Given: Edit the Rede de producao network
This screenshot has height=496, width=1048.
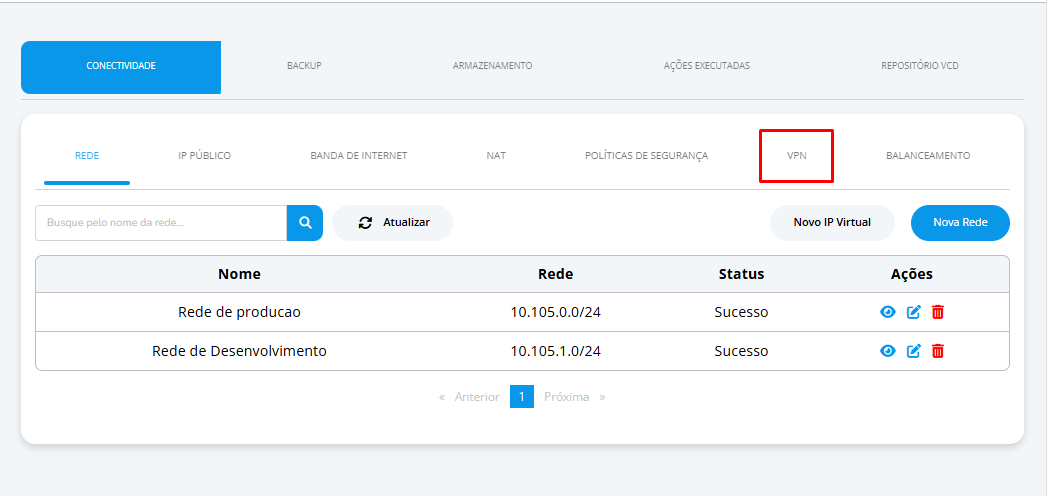Looking at the screenshot, I should [x=914, y=312].
